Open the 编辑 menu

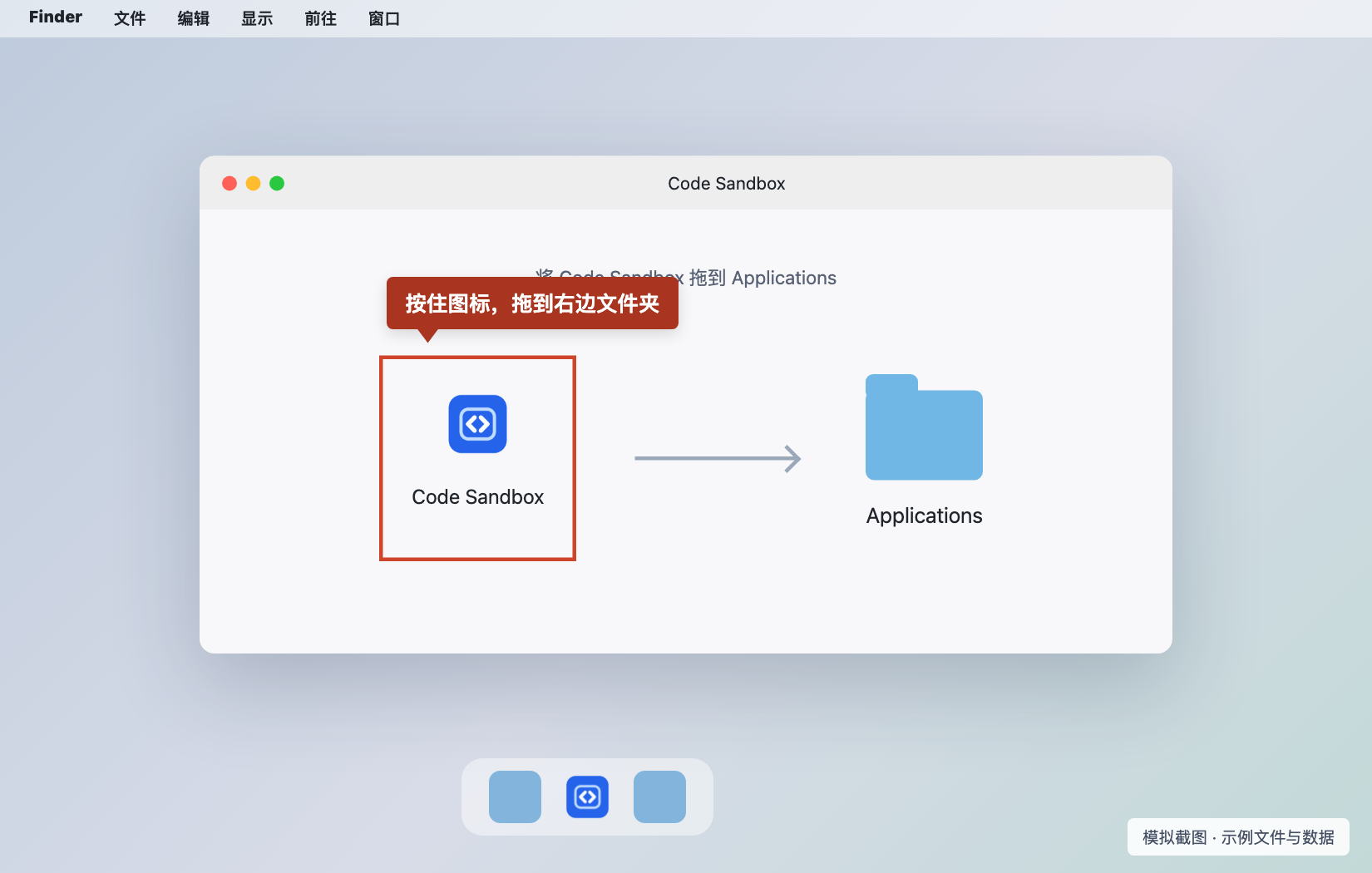point(194,18)
